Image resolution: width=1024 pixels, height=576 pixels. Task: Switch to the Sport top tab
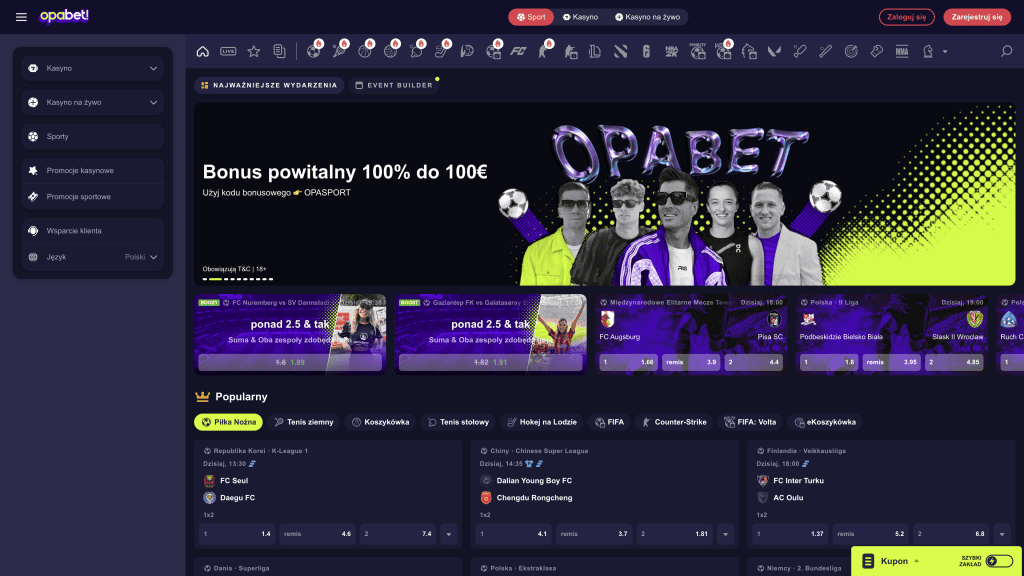[531, 17]
